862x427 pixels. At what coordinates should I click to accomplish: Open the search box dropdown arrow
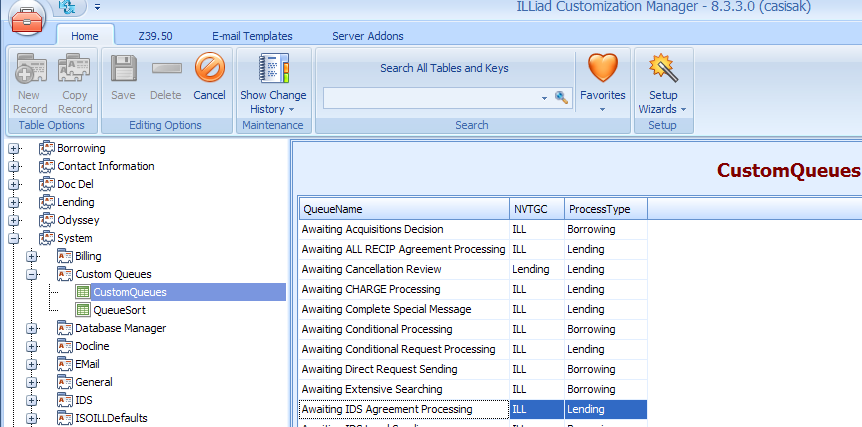[x=544, y=98]
